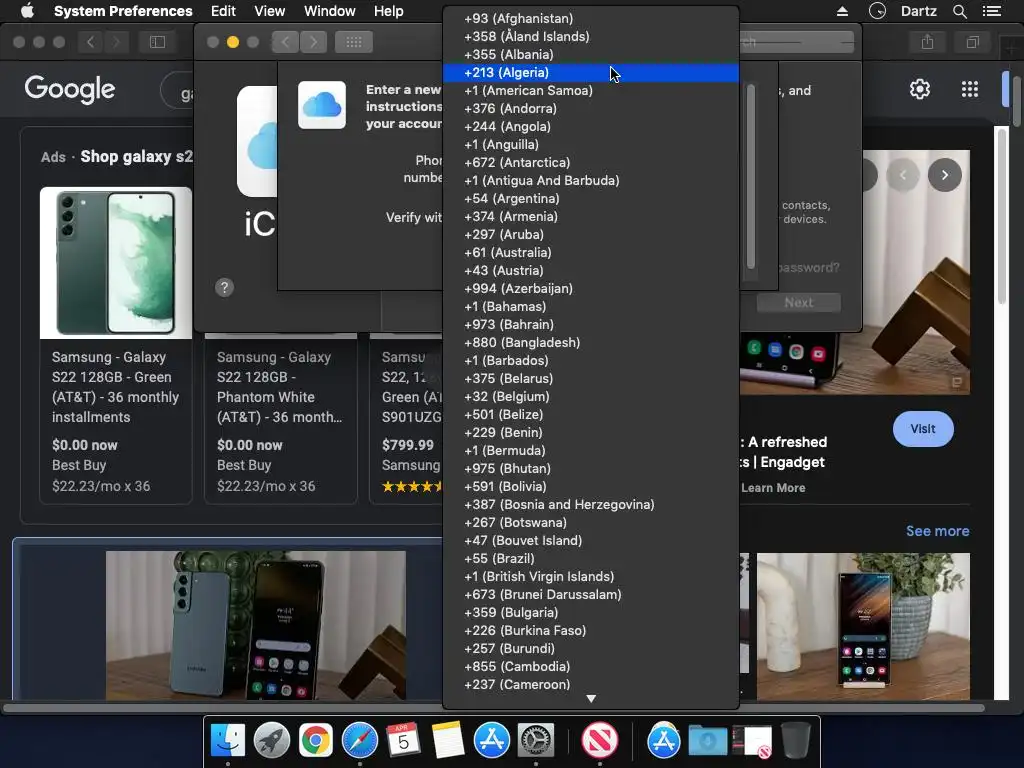Open the Edit menu

click(x=223, y=11)
